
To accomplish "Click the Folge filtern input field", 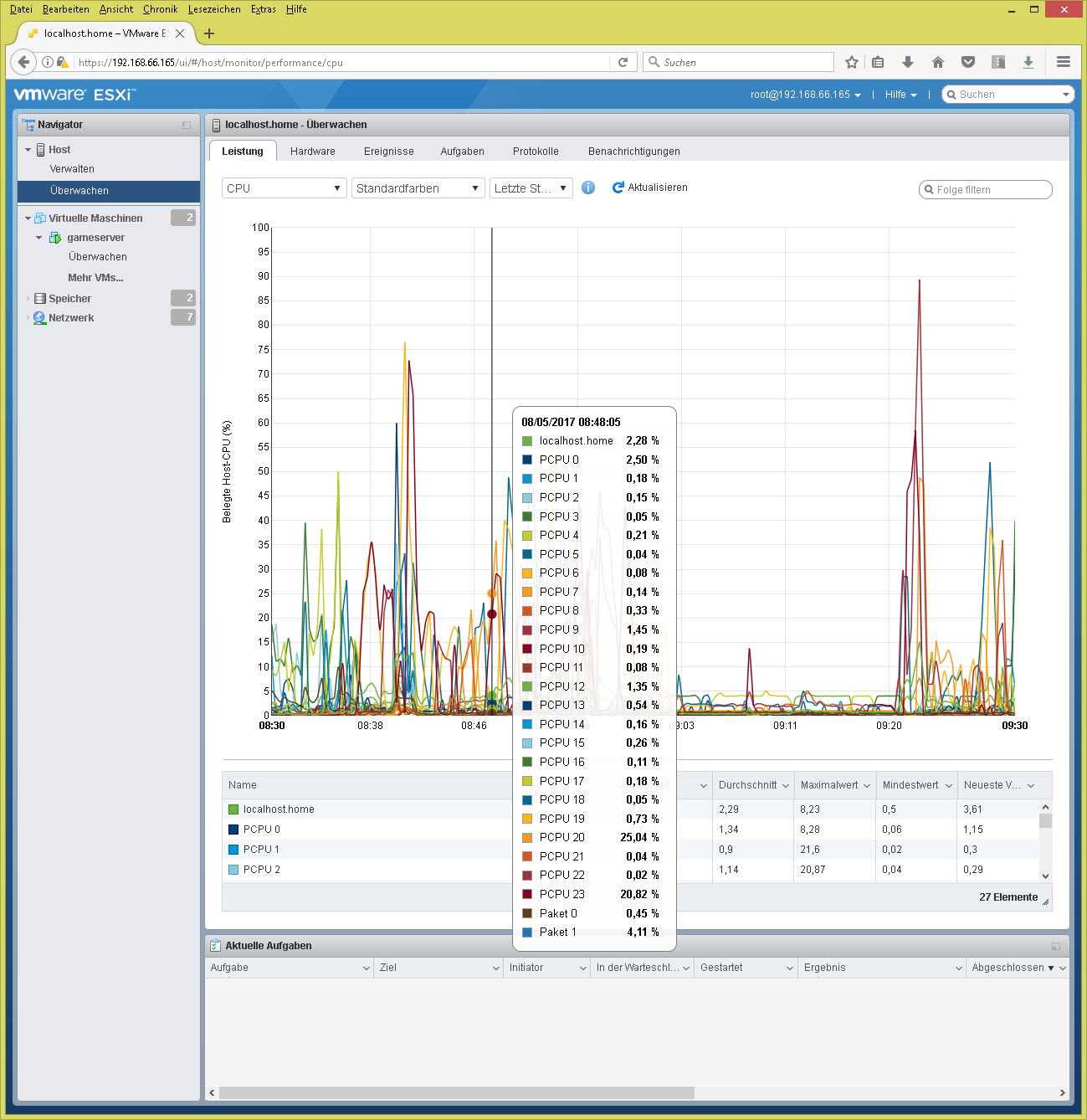I will pyautogui.click(x=989, y=190).
